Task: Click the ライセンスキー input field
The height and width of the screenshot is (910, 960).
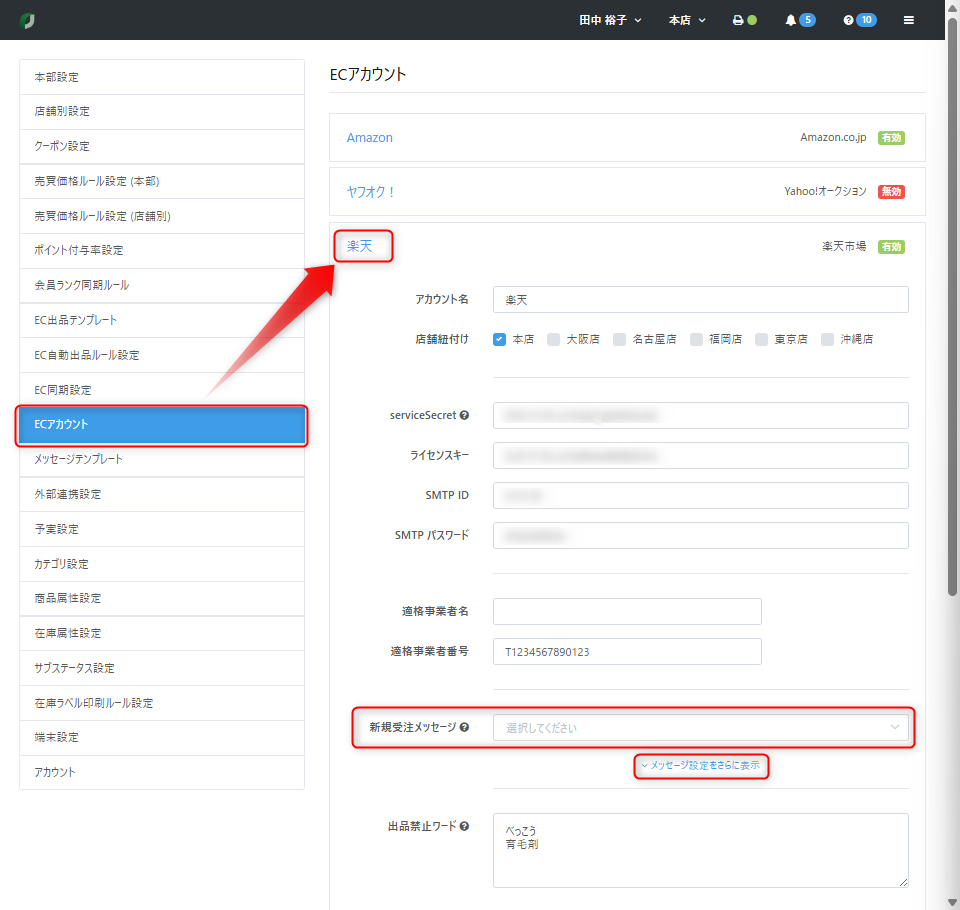Action: (x=700, y=456)
